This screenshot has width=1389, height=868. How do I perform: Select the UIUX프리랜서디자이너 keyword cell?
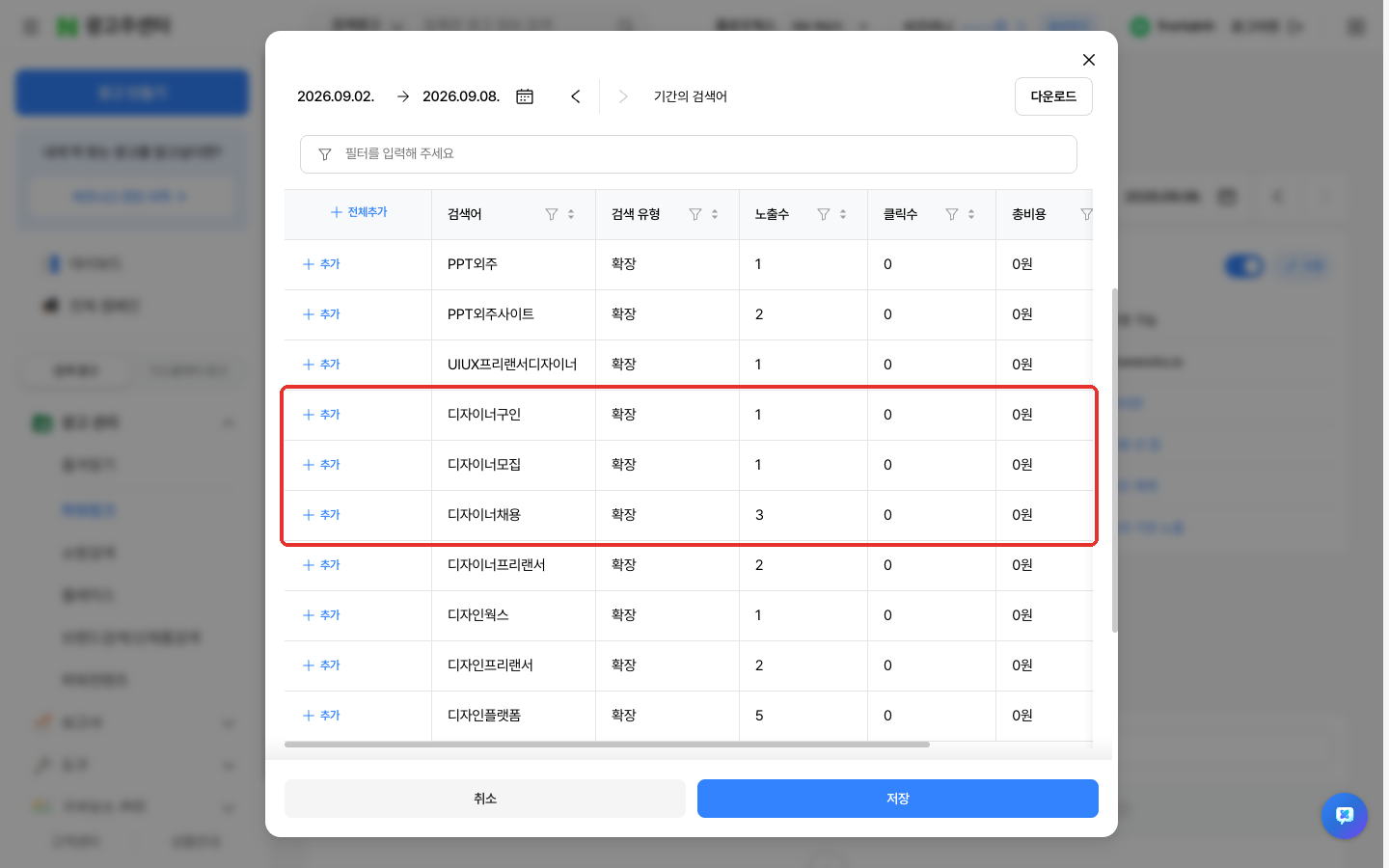513,365
